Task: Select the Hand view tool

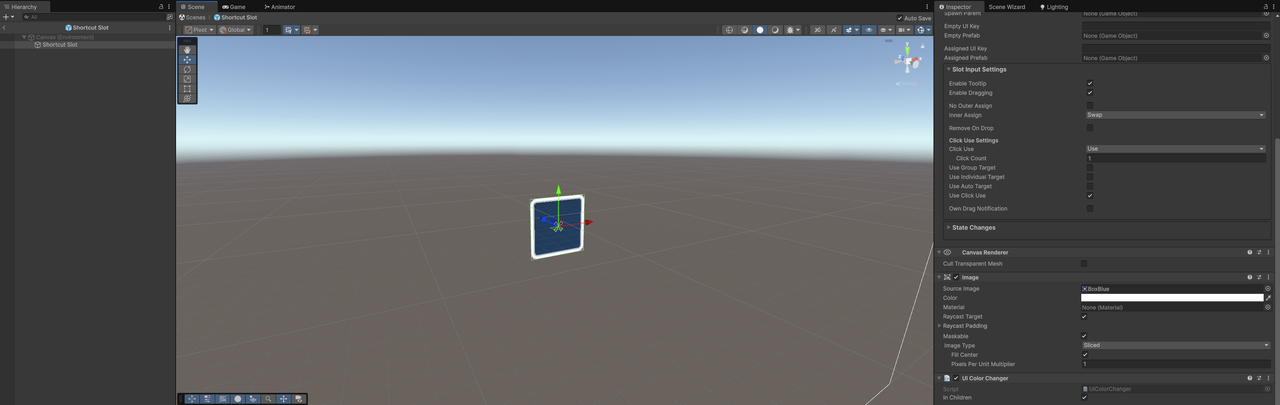Action: pyautogui.click(x=187, y=50)
